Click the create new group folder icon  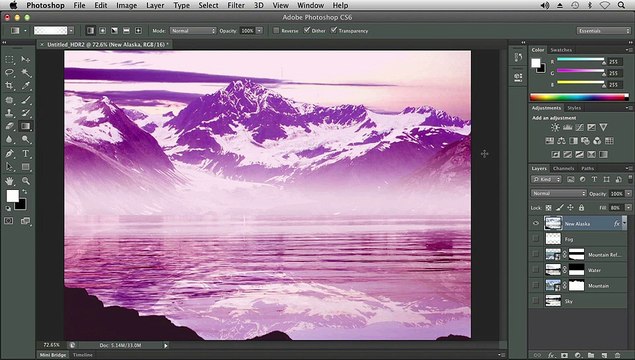591,356
